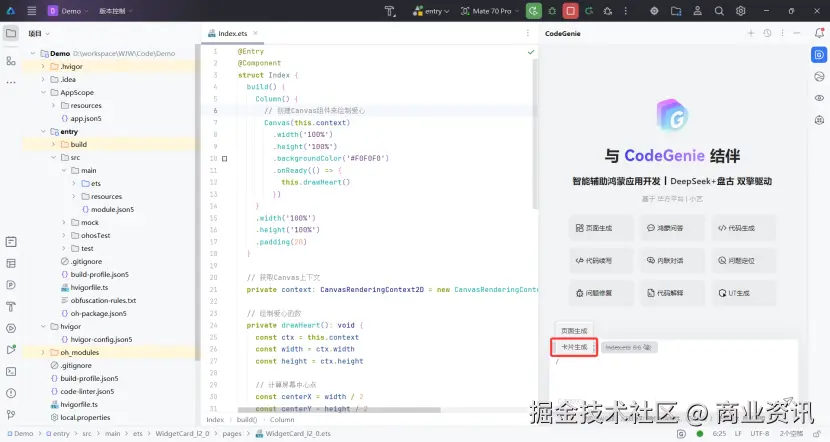Select module.json5 in project tree
The width and height of the screenshot is (830, 442).
pyautogui.click(x=112, y=209)
